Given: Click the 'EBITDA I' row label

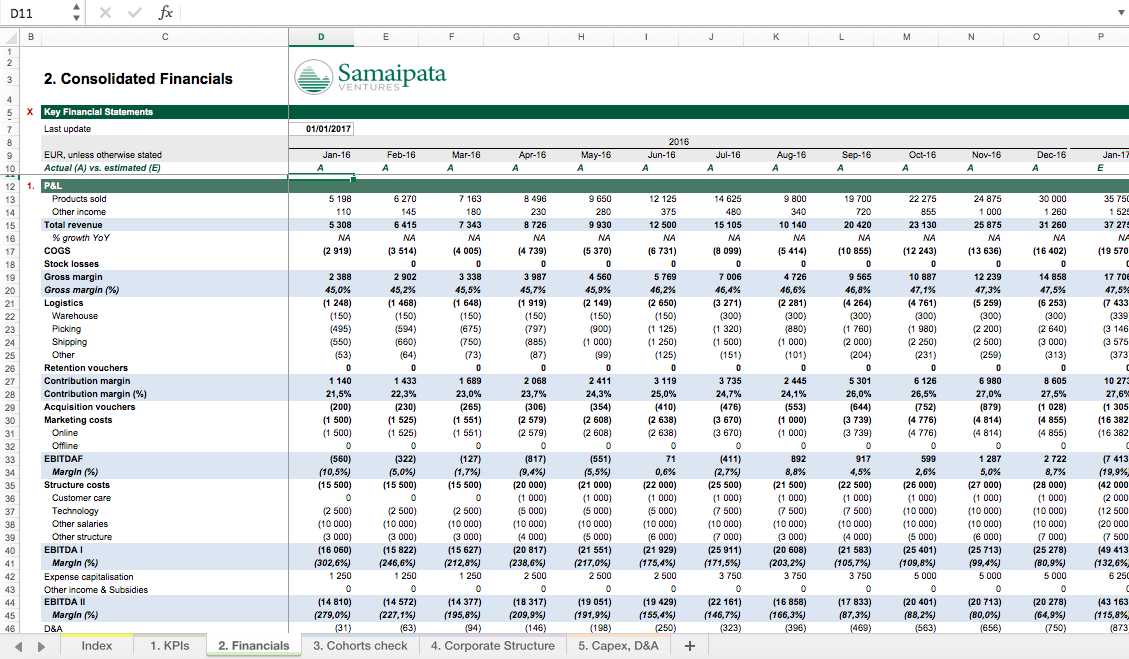Looking at the screenshot, I should [63, 550].
